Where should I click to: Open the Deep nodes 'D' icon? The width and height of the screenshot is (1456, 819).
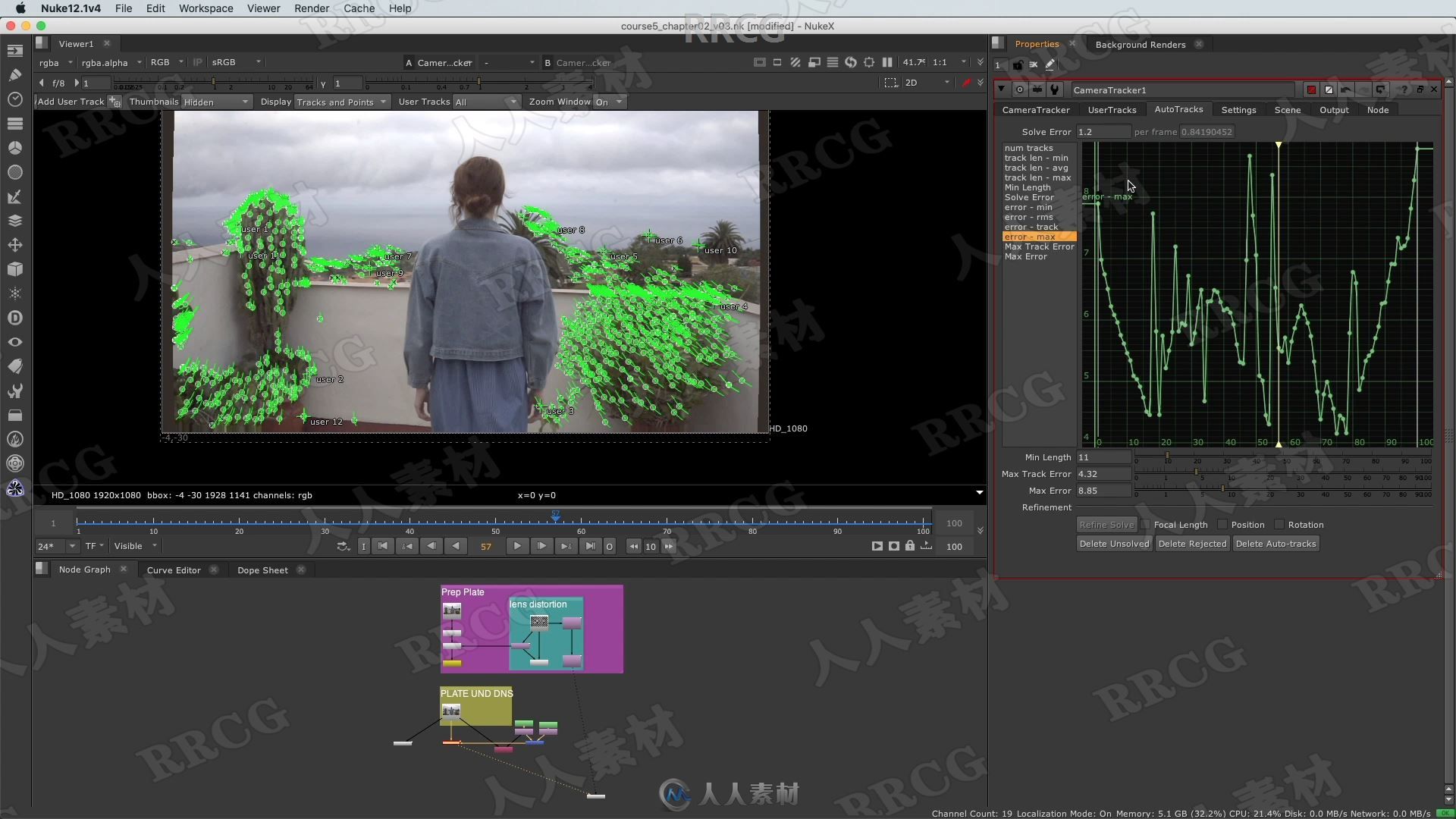coord(14,318)
